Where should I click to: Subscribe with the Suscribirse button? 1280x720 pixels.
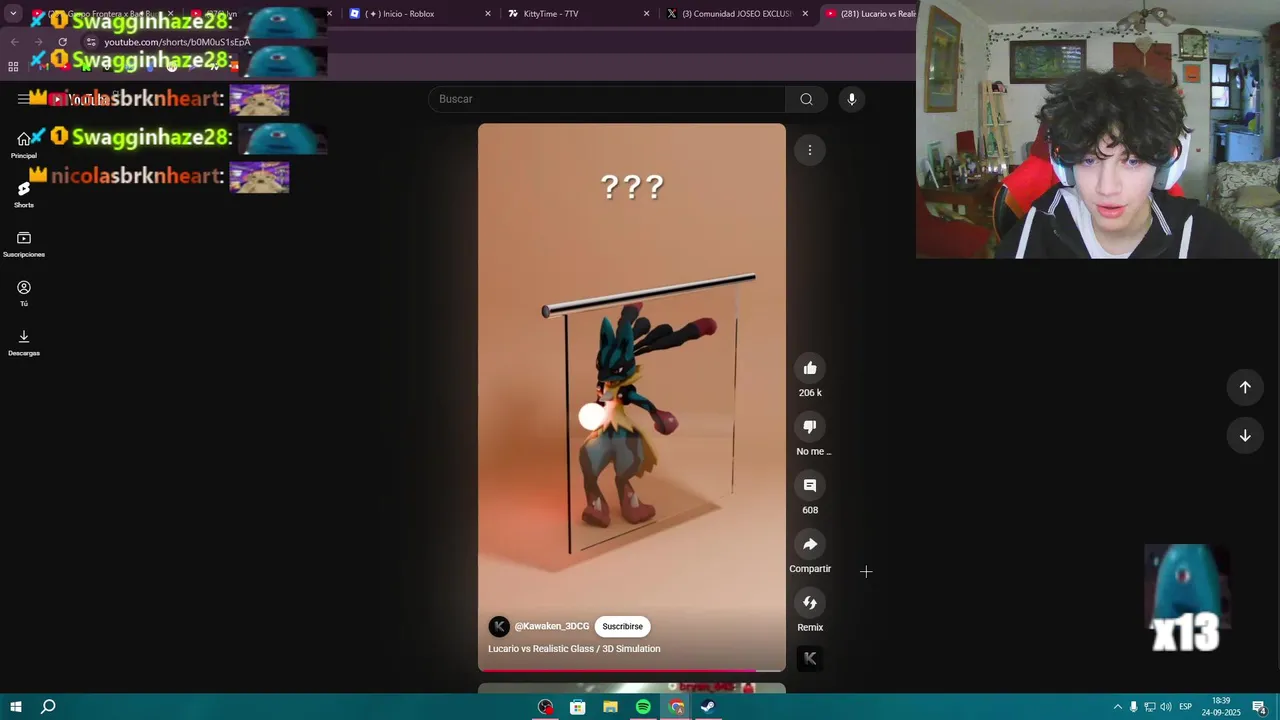[x=622, y=626]
